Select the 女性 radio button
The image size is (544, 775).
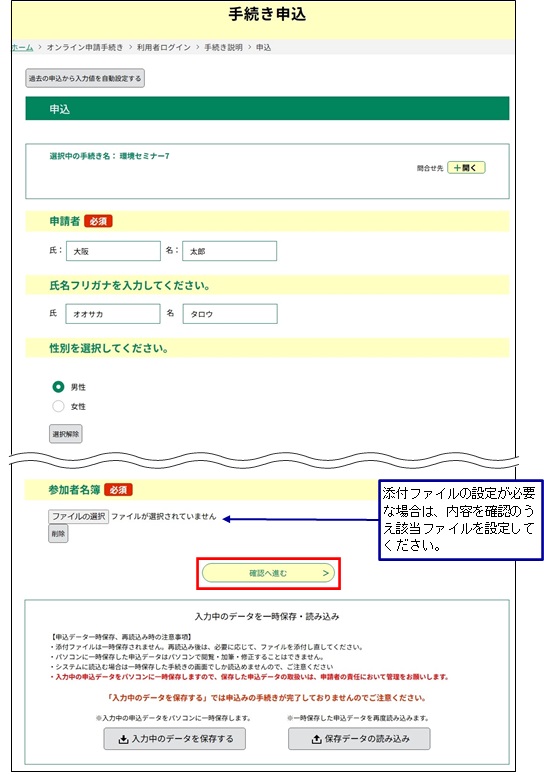pos(58,406)
